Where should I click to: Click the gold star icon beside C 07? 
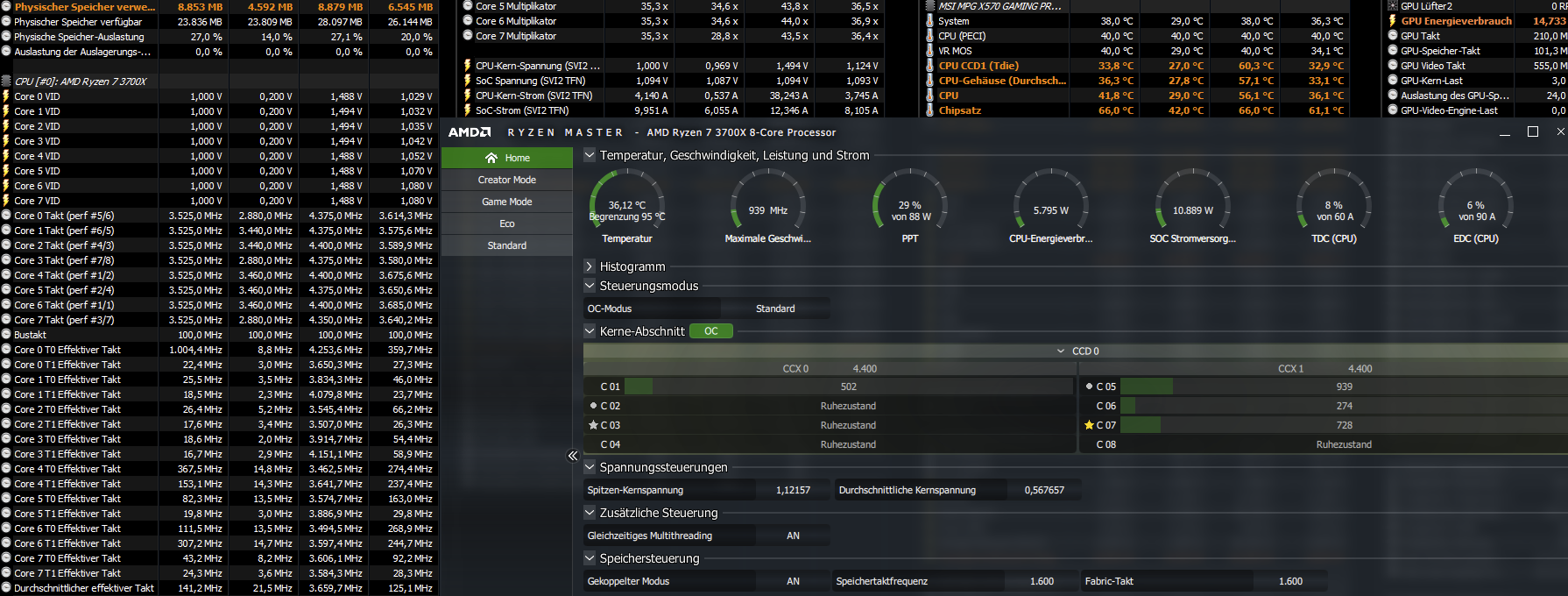[x=1089, y=425]
